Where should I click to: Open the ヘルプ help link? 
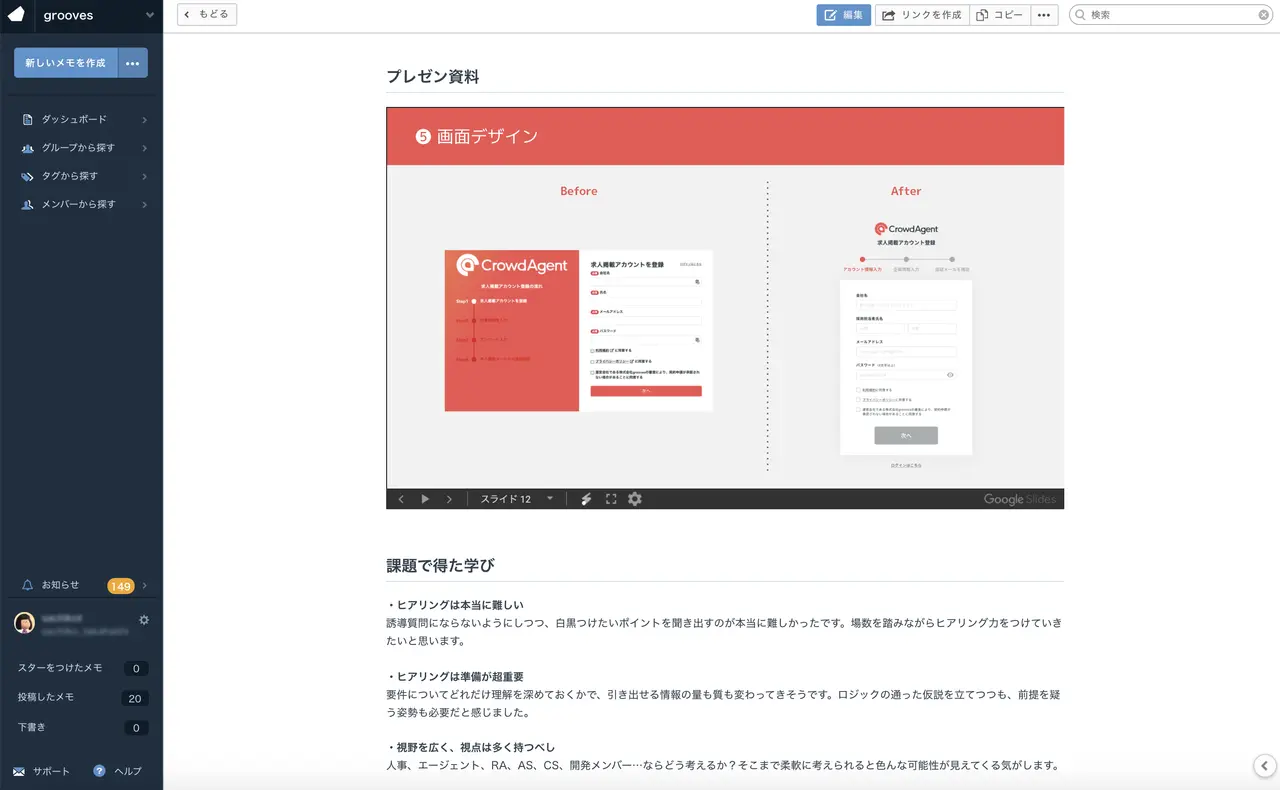coord(118,771)
